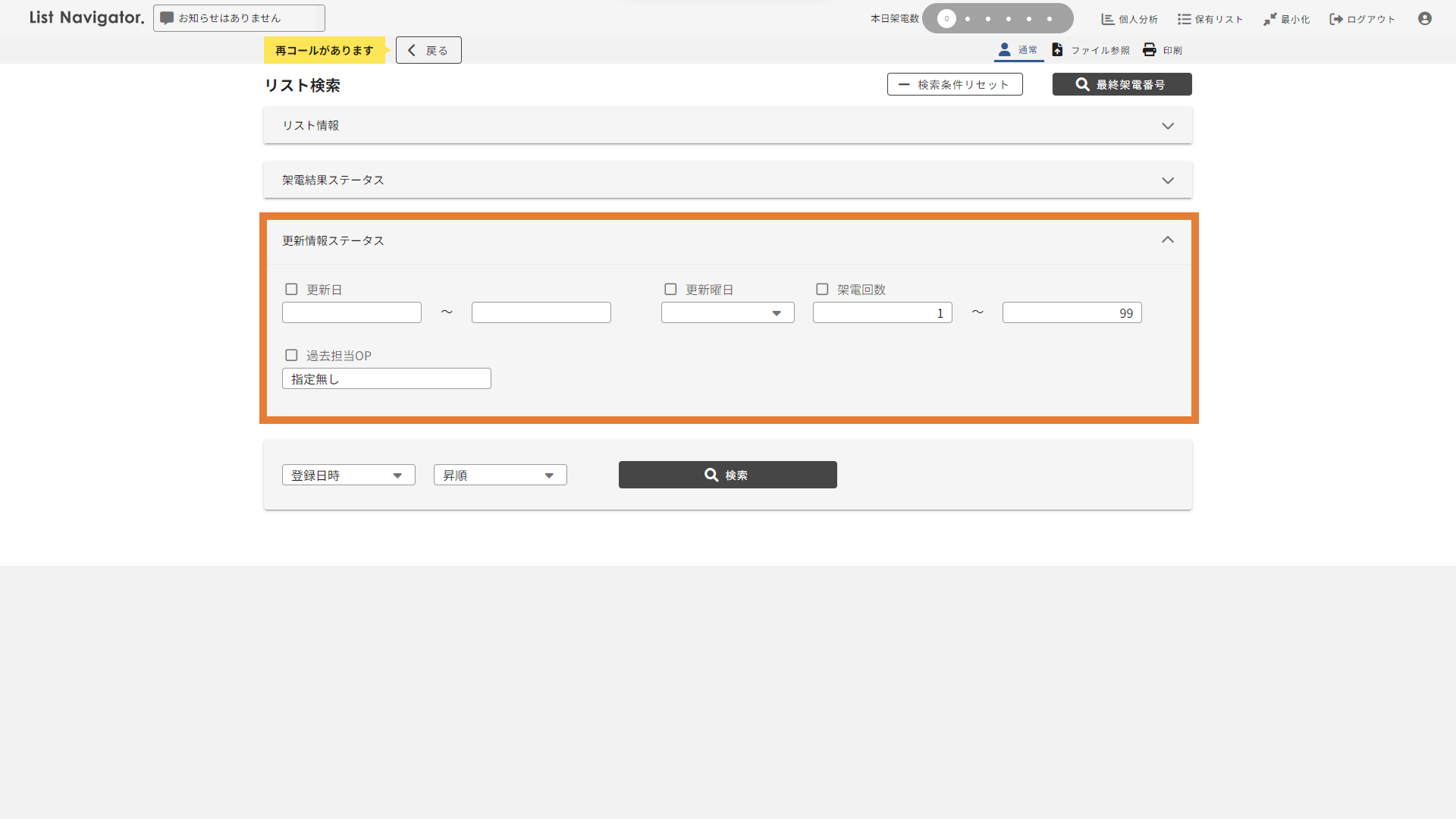Click the 検索条件リセット button
1456x819 pixels.
point(955,84)
